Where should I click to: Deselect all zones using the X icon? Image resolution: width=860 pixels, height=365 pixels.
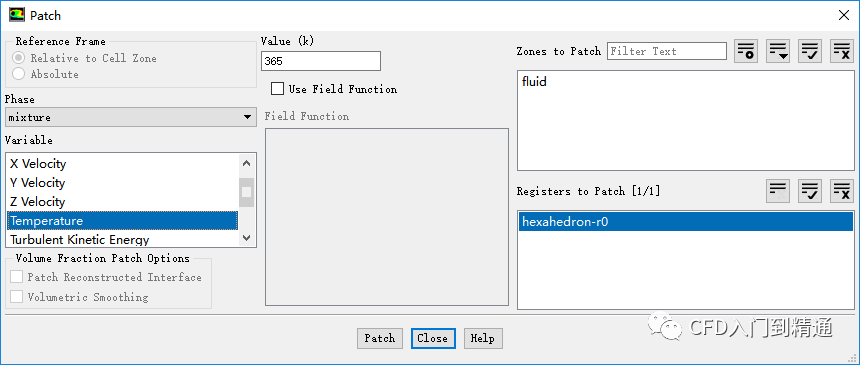coord(841,51)
